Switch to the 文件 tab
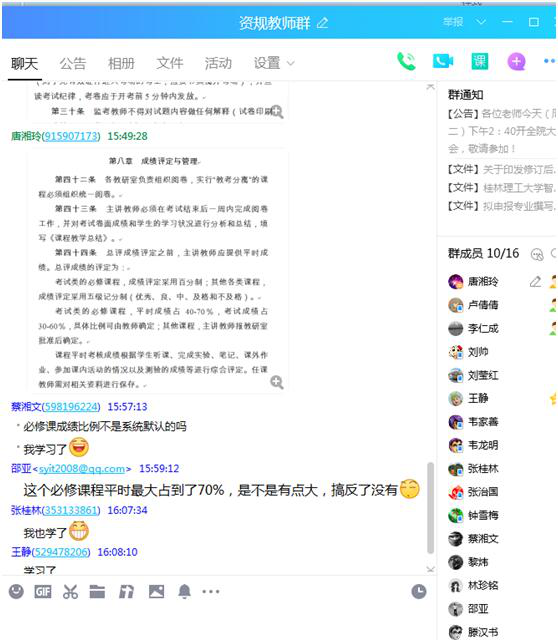The width and height of the screenshot is (558, 642). tap(169, 63)
